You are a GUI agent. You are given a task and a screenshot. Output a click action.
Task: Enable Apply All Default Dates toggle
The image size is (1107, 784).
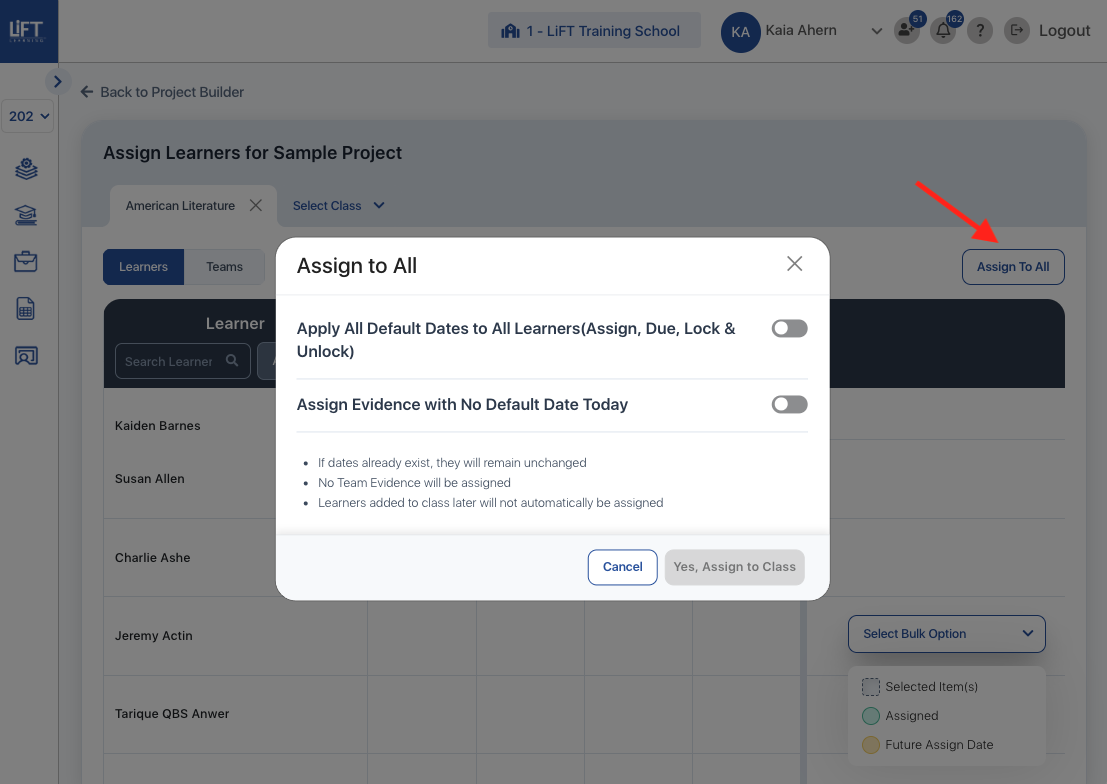coord(789,329)
